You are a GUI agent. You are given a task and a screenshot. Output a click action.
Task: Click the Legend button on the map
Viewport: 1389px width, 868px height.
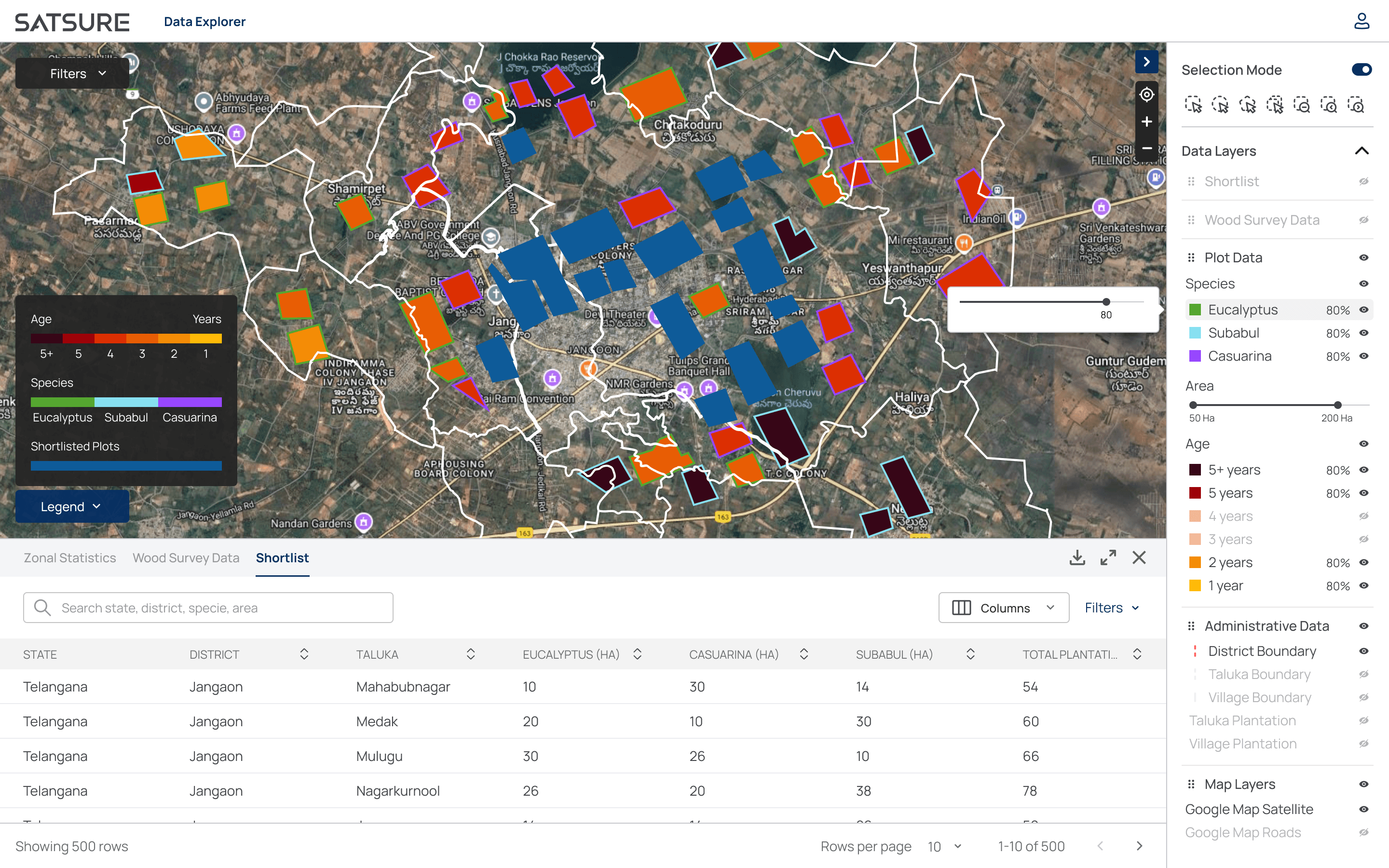pyautogui.click(x=72, y=506)
